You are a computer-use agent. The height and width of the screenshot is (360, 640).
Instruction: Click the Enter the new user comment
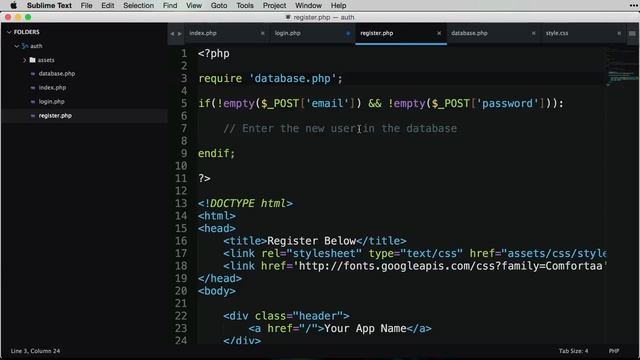[340, 129]
